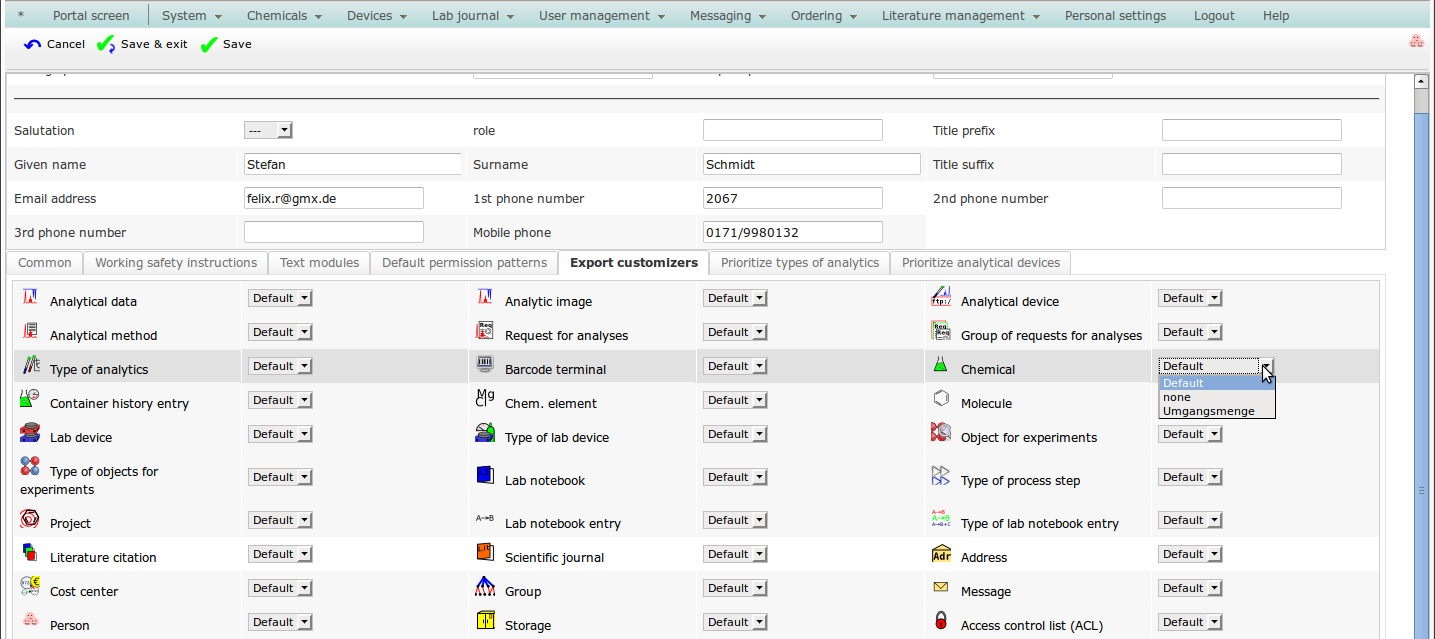Click the Save & exit button

(x=143, y=44)
